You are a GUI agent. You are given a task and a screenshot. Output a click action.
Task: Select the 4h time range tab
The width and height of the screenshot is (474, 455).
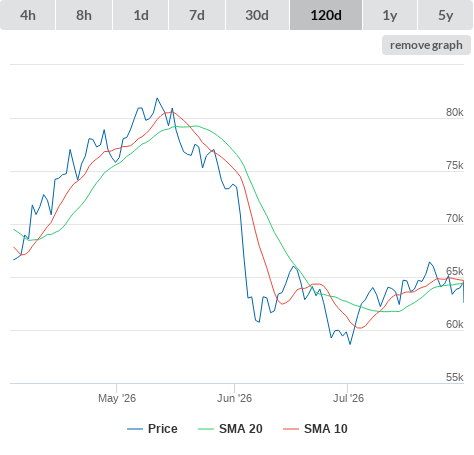tap(28, 15)
